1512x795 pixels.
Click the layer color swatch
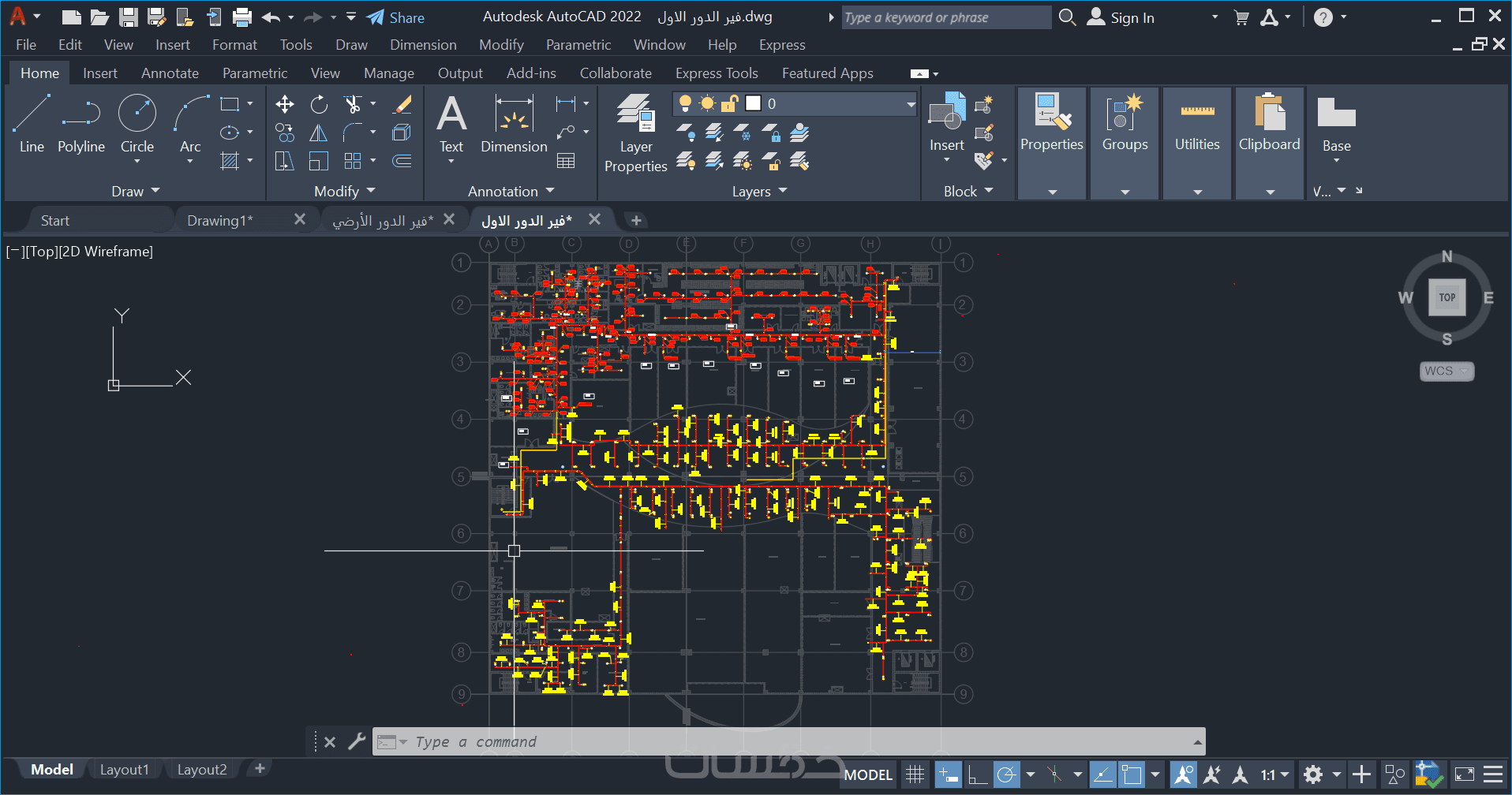pos(754,103)
